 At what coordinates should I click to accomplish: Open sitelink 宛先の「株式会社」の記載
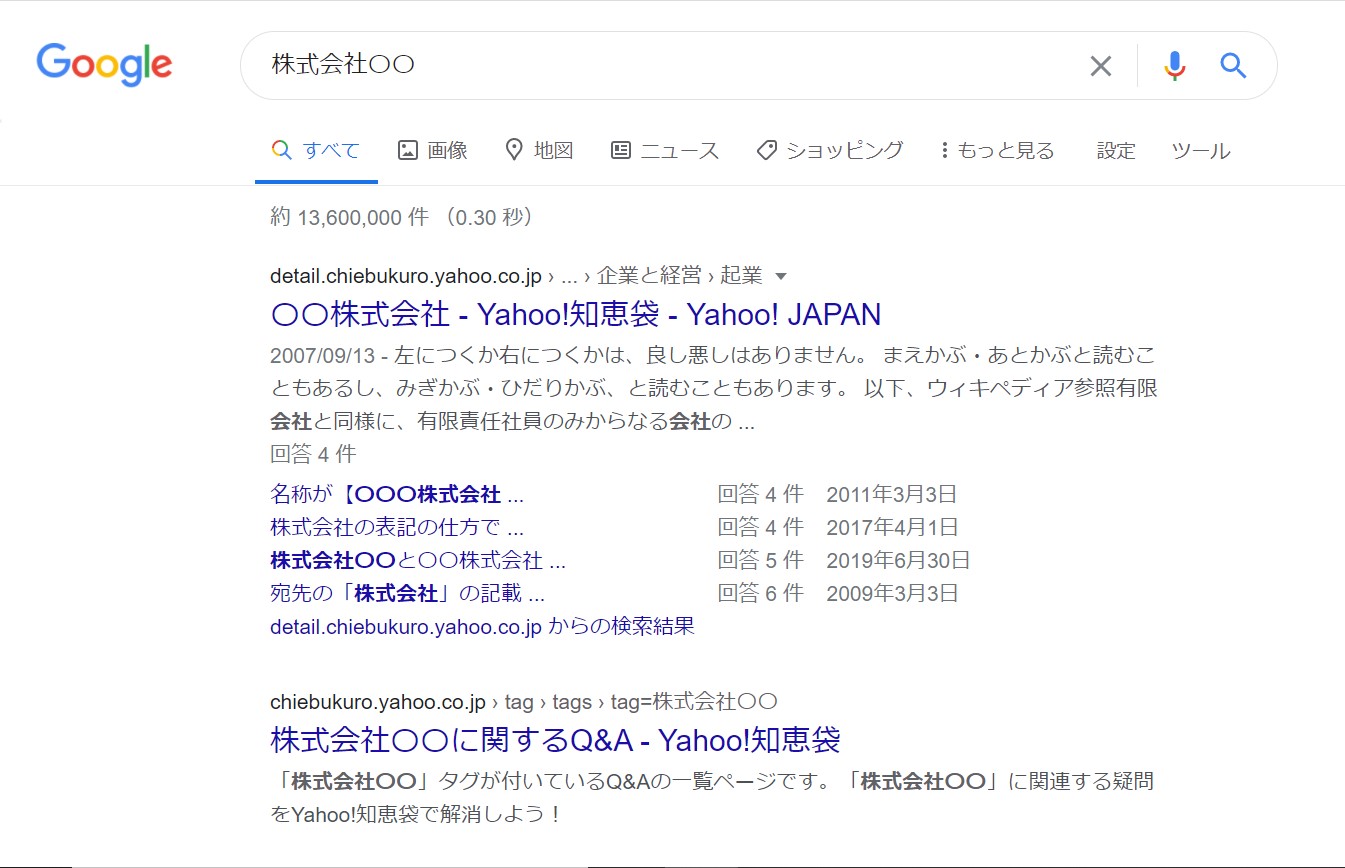(407, 593)
